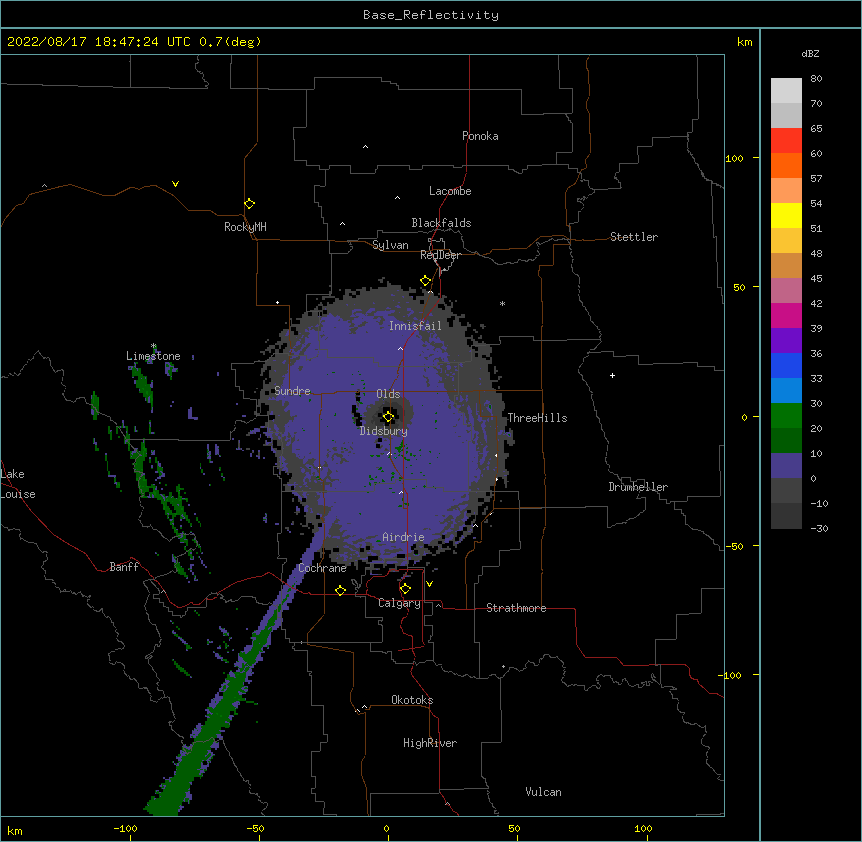Pick the bright green 20-30 dBZ legend swatch
862x842 pixels.
coord(786,416)
